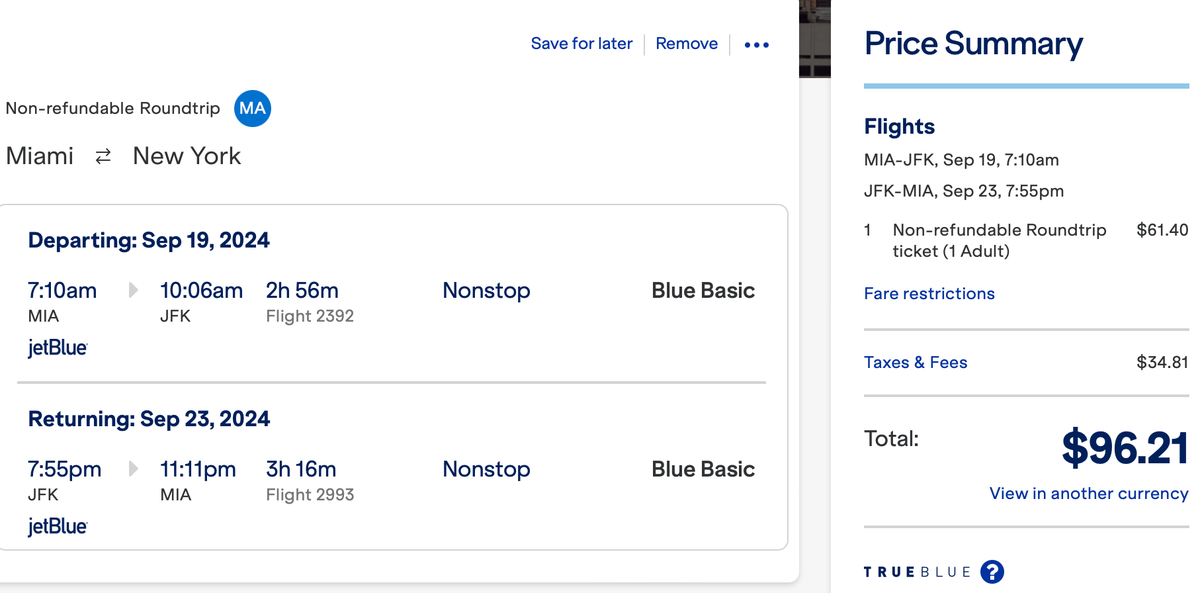1200x593 pixels.
Task: Click Save for later
Action: tap(582, 44)
